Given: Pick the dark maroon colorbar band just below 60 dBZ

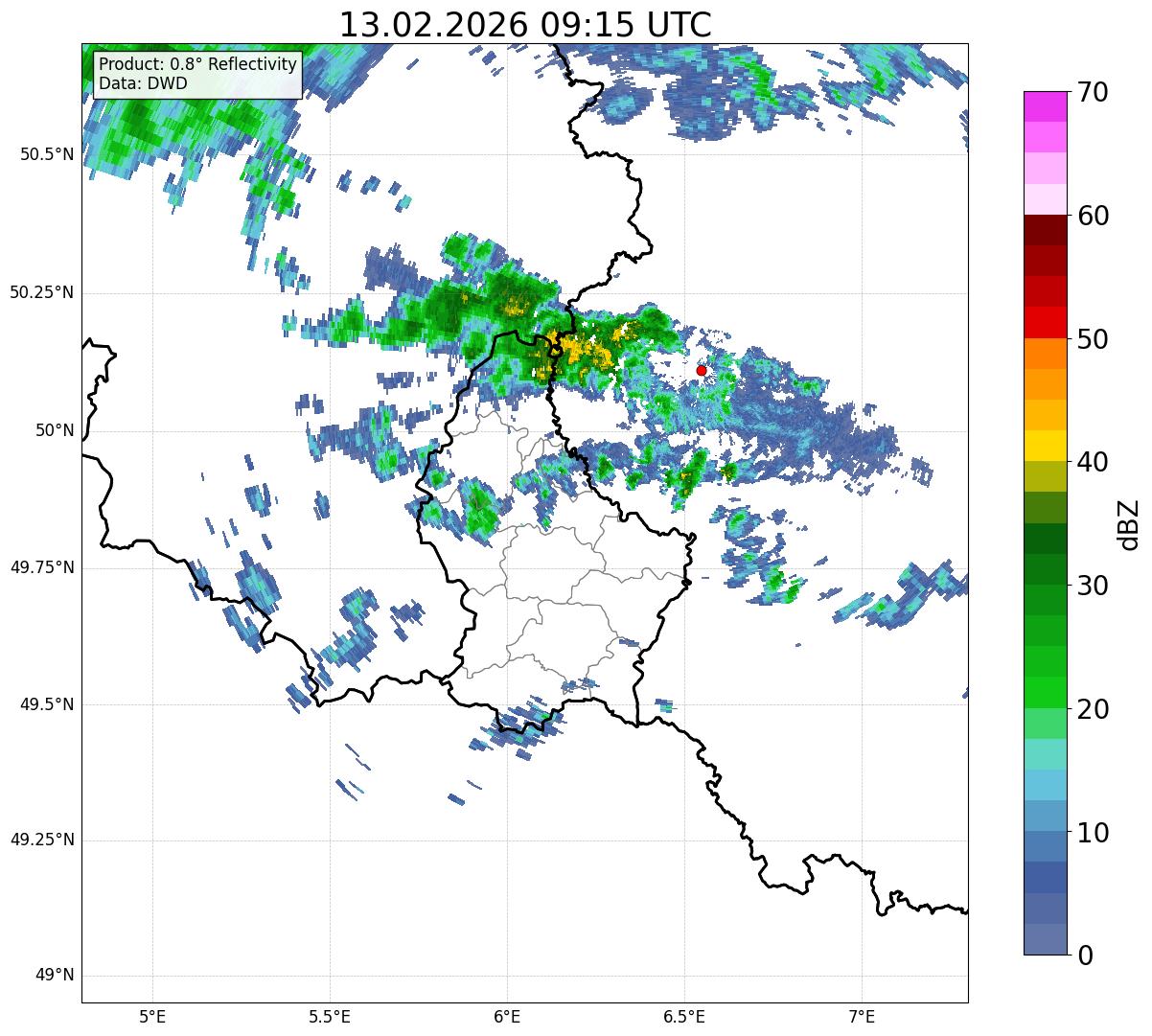Looking at the screenshot, I should pyautogui.click(x=1045, y=230).
